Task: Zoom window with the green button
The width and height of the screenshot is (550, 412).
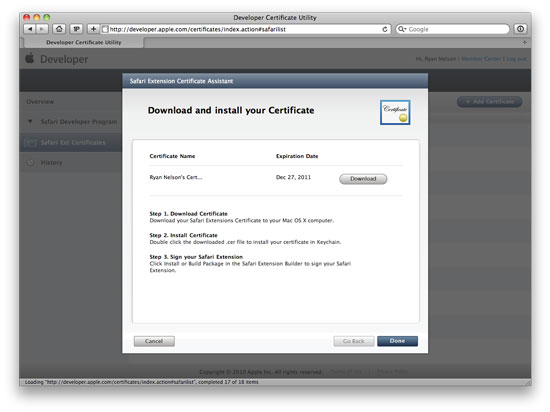Action: (x=46, y=17)
